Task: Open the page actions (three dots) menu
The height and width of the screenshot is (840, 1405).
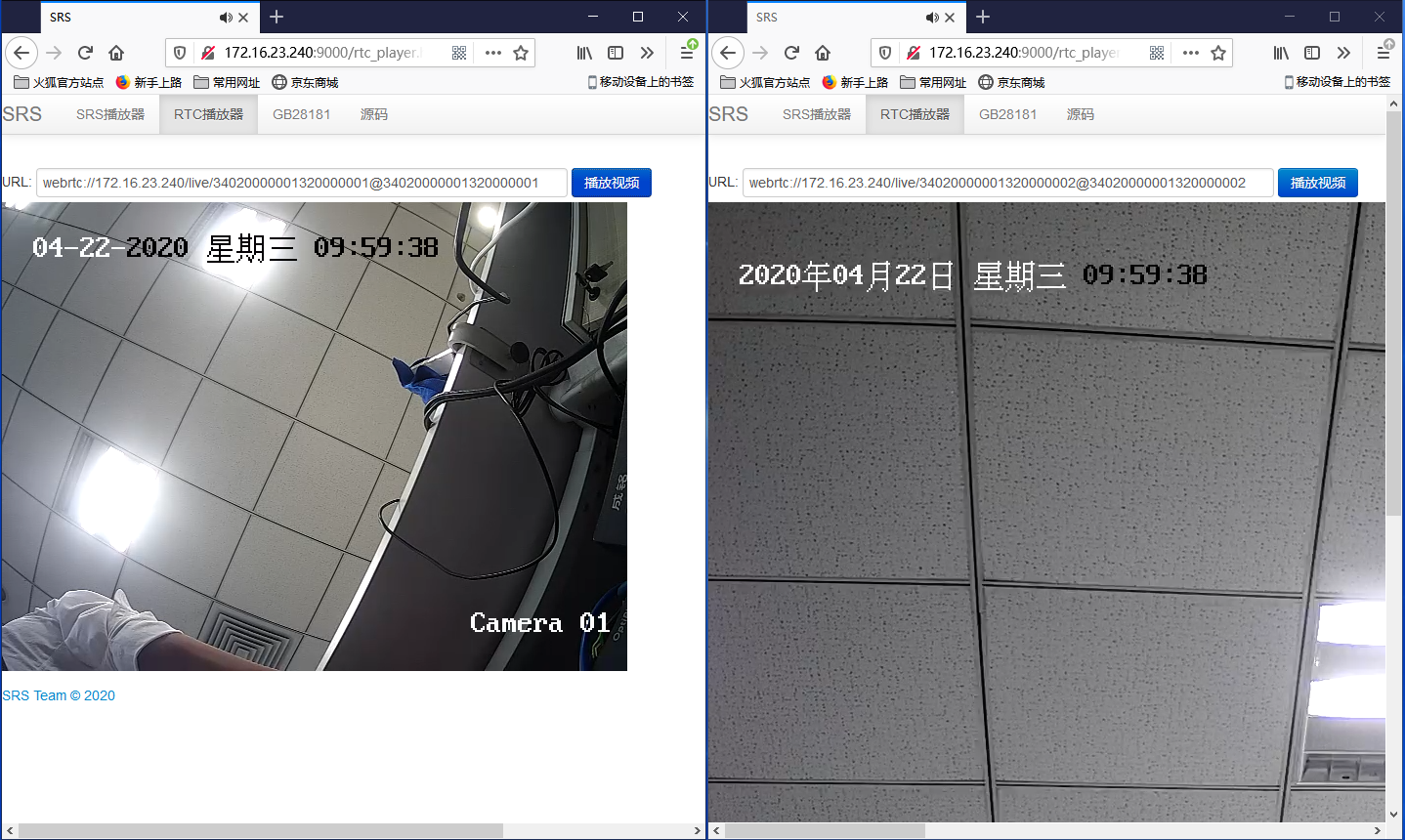Action: (x=492, y=53)
